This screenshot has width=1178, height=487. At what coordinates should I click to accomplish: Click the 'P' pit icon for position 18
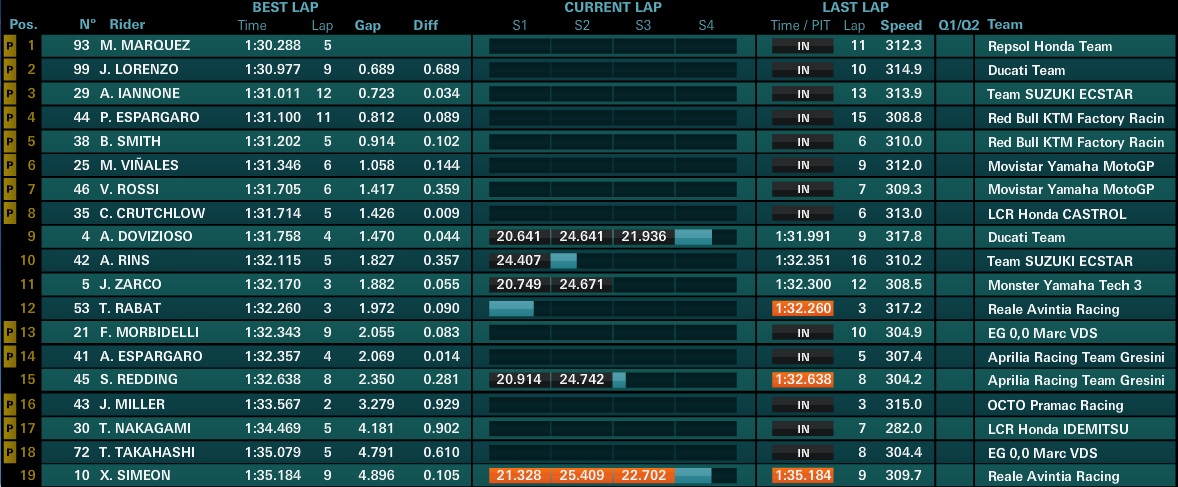pos(10,452)
